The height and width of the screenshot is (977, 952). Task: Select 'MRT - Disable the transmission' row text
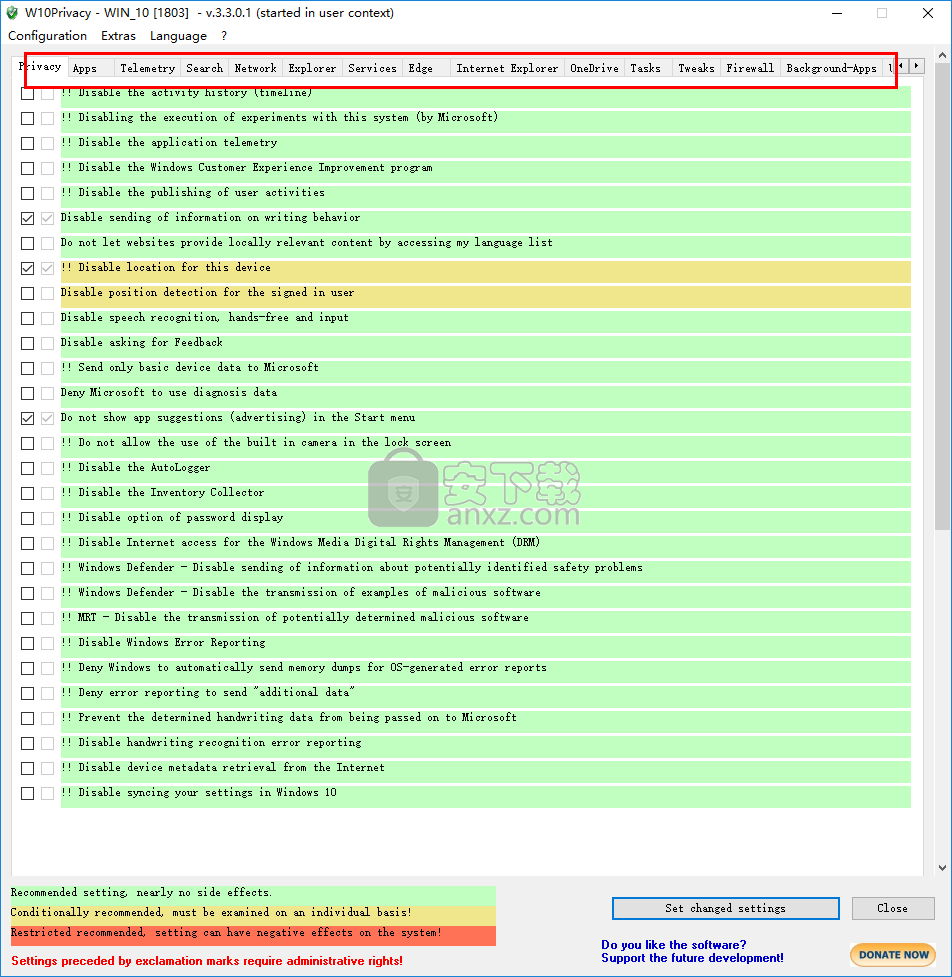click(295, 617)
